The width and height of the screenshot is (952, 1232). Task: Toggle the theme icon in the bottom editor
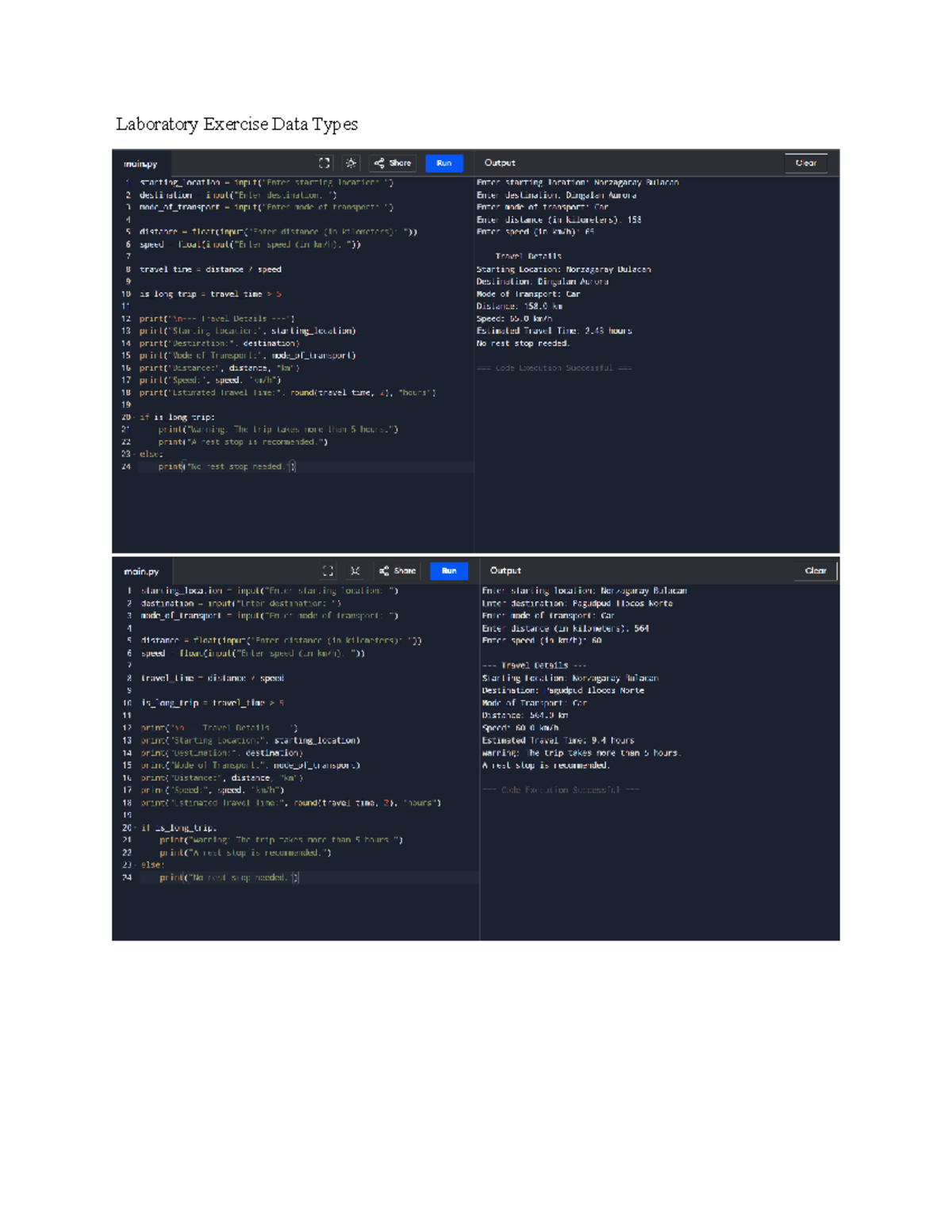click(x=355, y=571)
